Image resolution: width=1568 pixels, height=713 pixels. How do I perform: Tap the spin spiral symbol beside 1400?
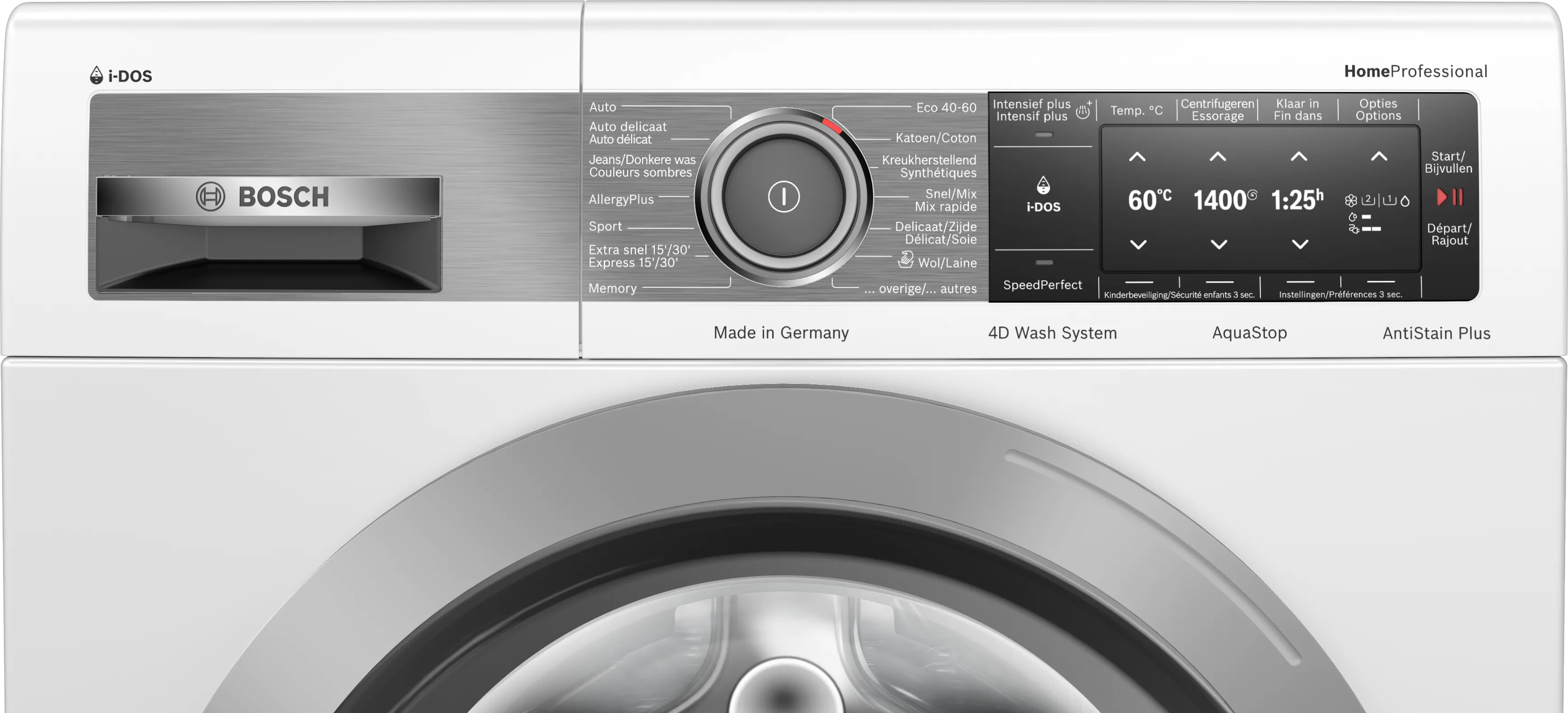click(x=1252, y=195)
